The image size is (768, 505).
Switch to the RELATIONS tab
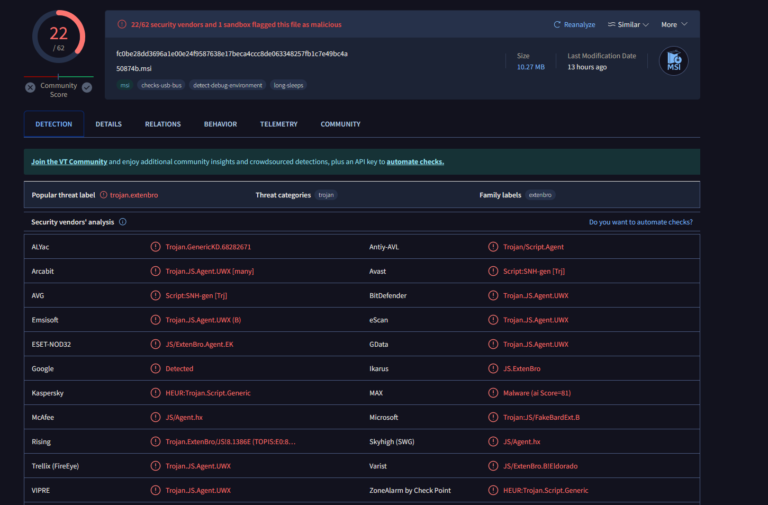click(163, 124)
